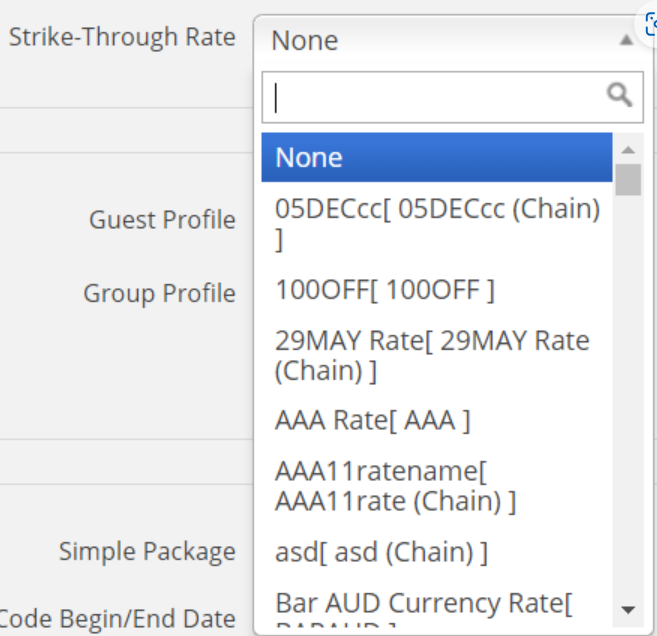Click the dropdown search input field
The height and width of the screenshot is (636, 657).
coord(453,97)
